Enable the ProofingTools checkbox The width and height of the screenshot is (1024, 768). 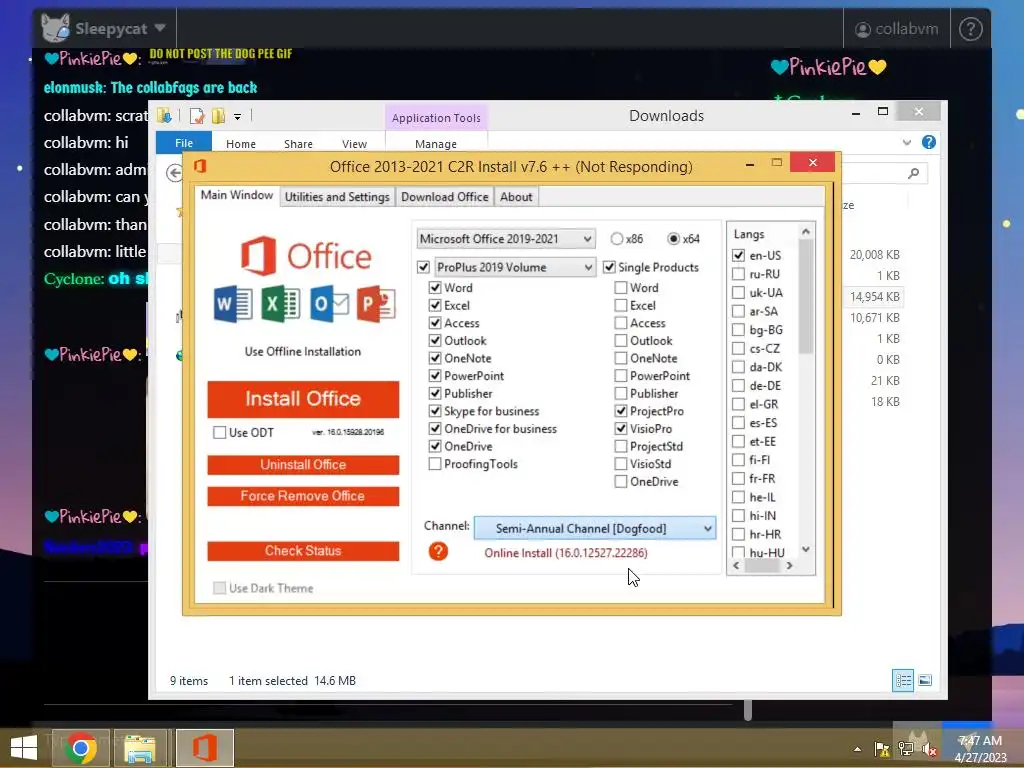435,464
